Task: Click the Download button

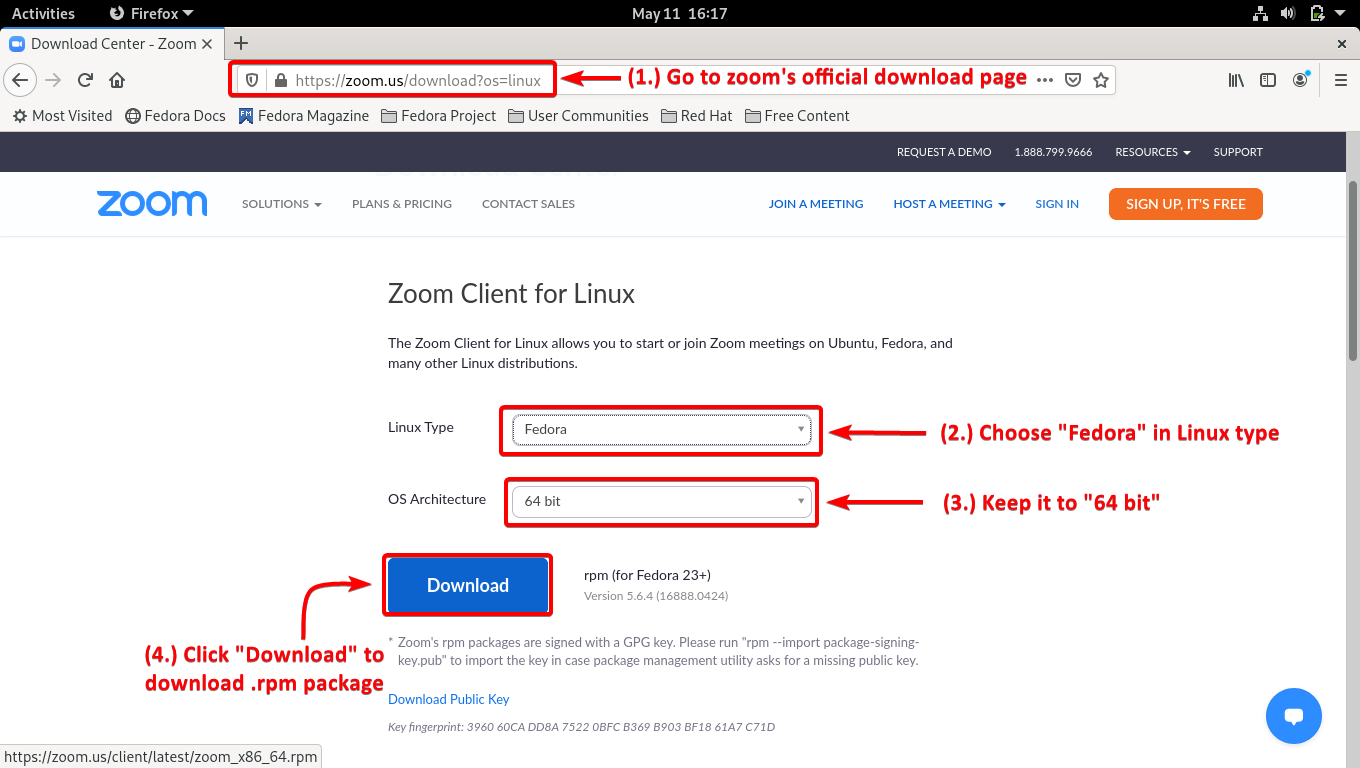Action: click(467, 585)
